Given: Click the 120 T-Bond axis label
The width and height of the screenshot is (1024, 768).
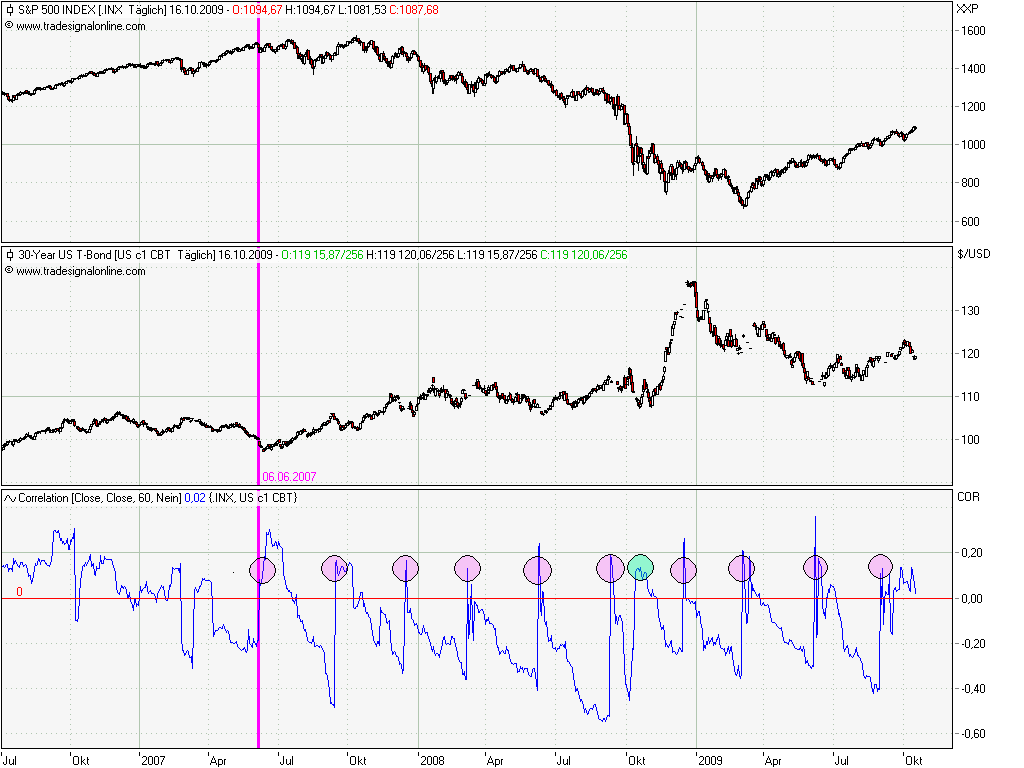Looking at the screenshot, I should [x=970, y=354].
